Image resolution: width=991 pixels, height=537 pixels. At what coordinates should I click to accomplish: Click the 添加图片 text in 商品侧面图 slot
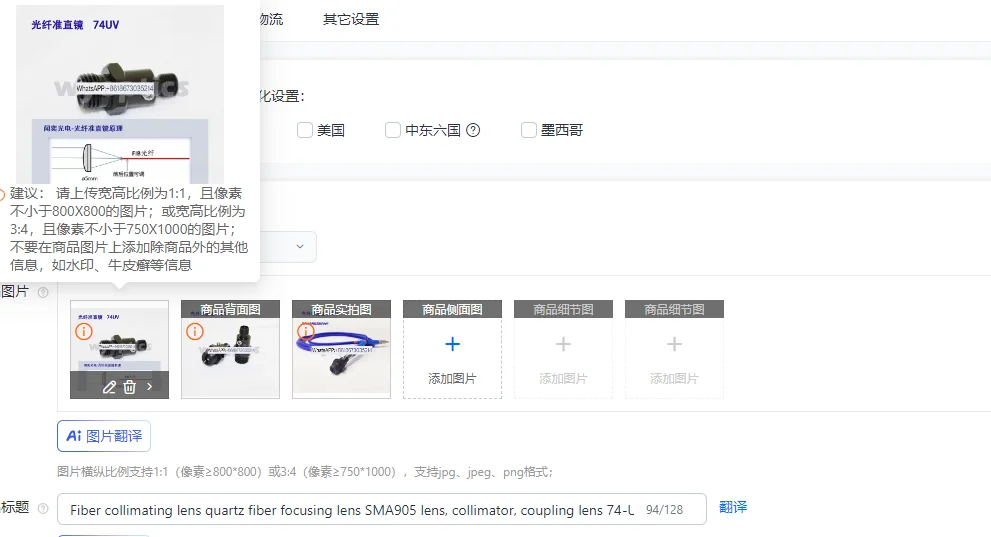(452, 378)
